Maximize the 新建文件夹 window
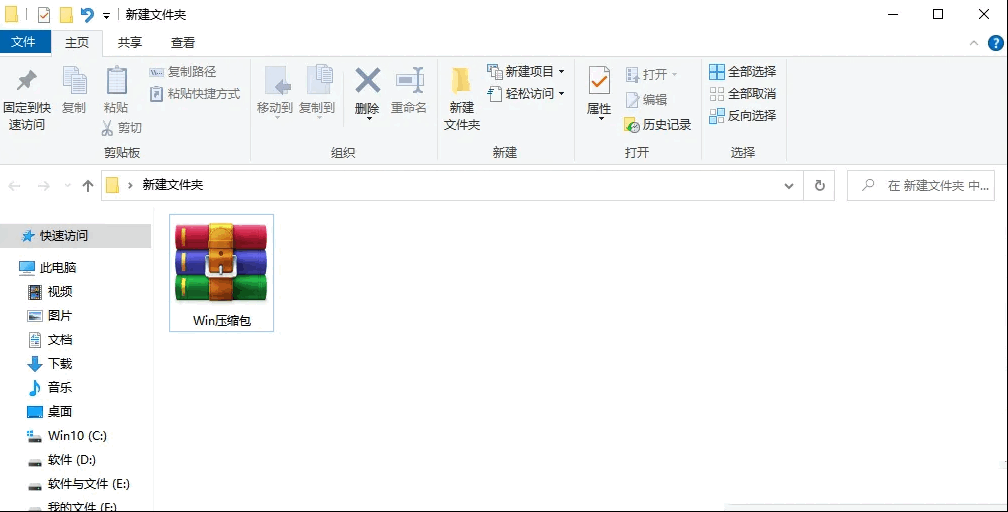Viewport: 1008px width, 512px height. [x=938, y=14]
